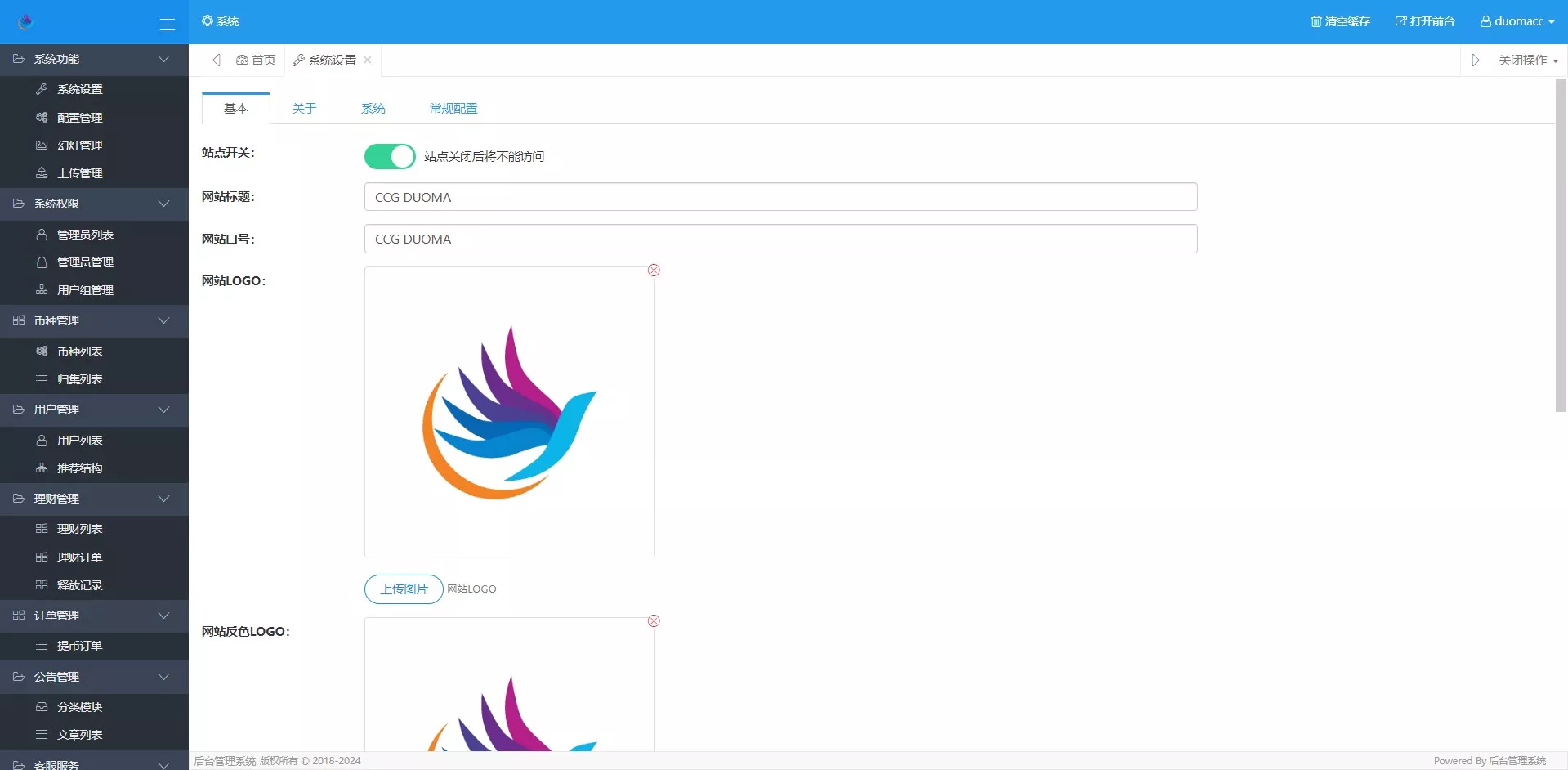Click the right arrow tab scroll icon

[x=1475, y=60]
